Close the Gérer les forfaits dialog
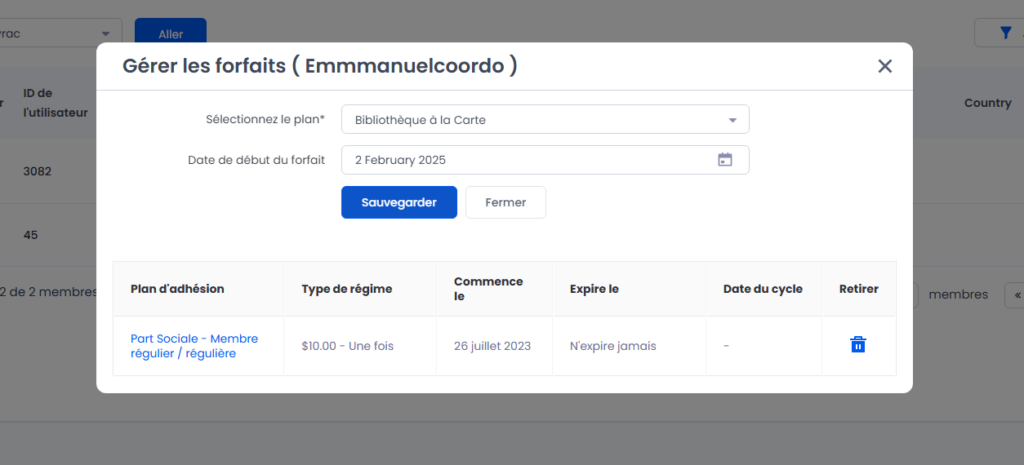 click(x=884, y=66)
